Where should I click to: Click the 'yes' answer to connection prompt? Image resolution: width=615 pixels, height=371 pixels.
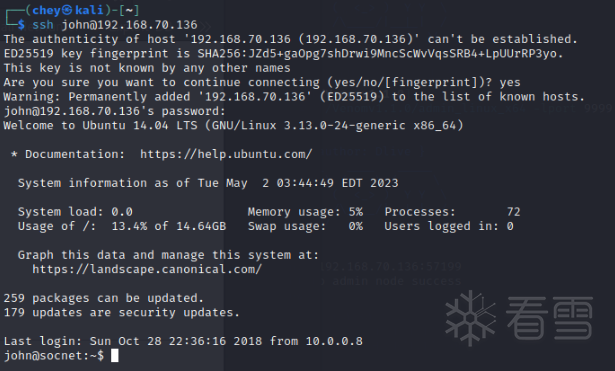509,82
